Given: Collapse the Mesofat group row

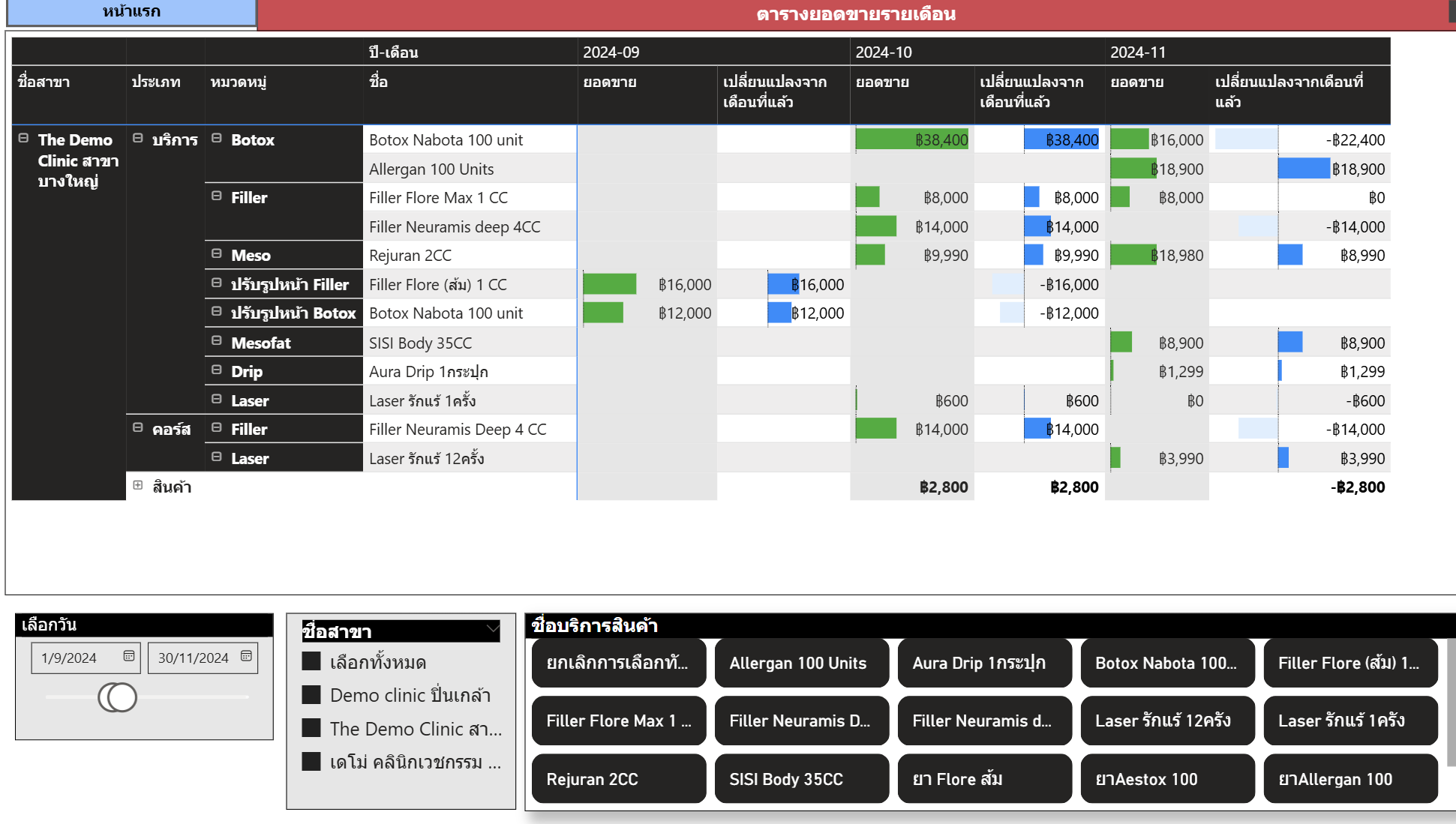Looking at the screenshot, I should point(216,342).
